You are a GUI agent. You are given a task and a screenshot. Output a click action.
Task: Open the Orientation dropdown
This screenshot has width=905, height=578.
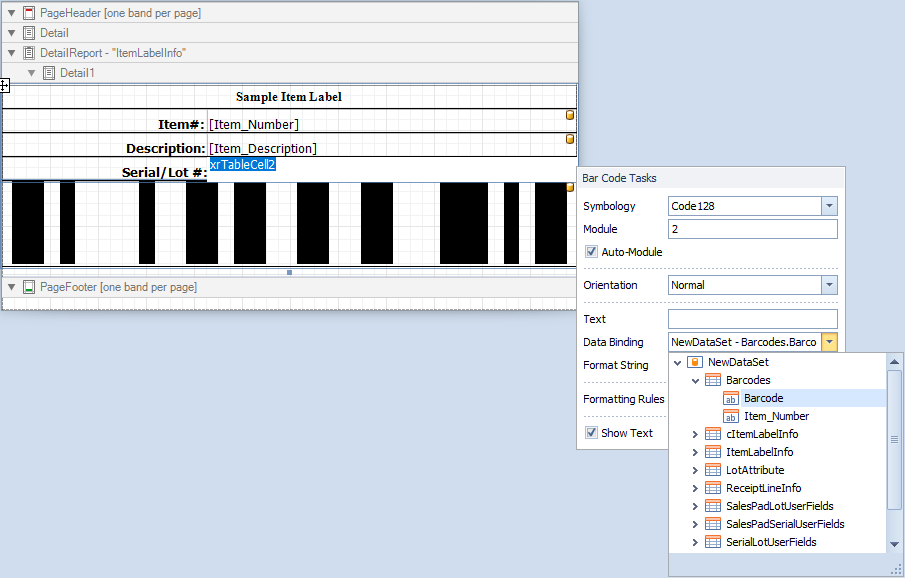click(829, 285)
